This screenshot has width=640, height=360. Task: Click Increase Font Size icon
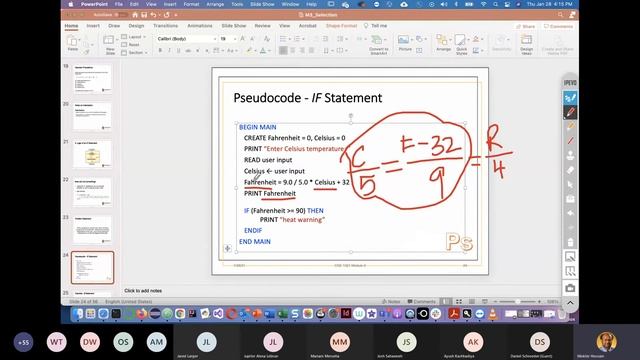point(242,39)
